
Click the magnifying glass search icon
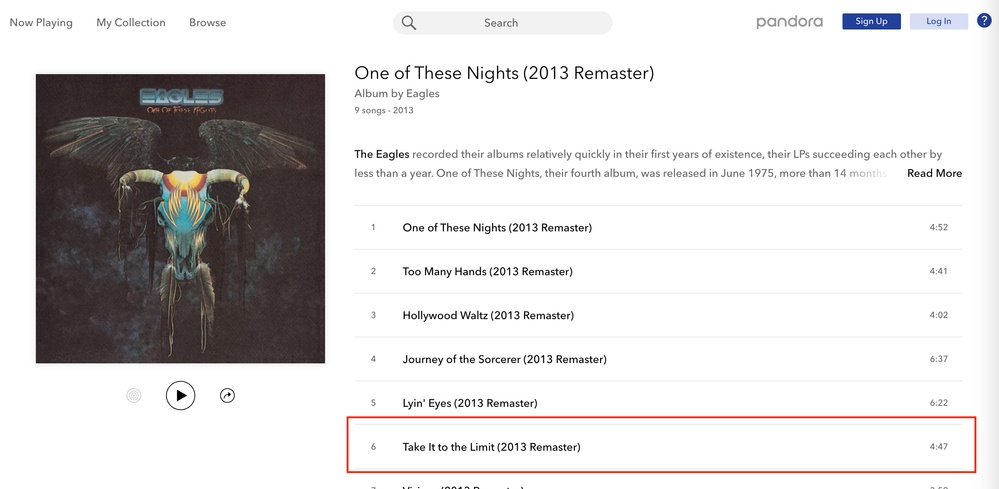(409, 23)
